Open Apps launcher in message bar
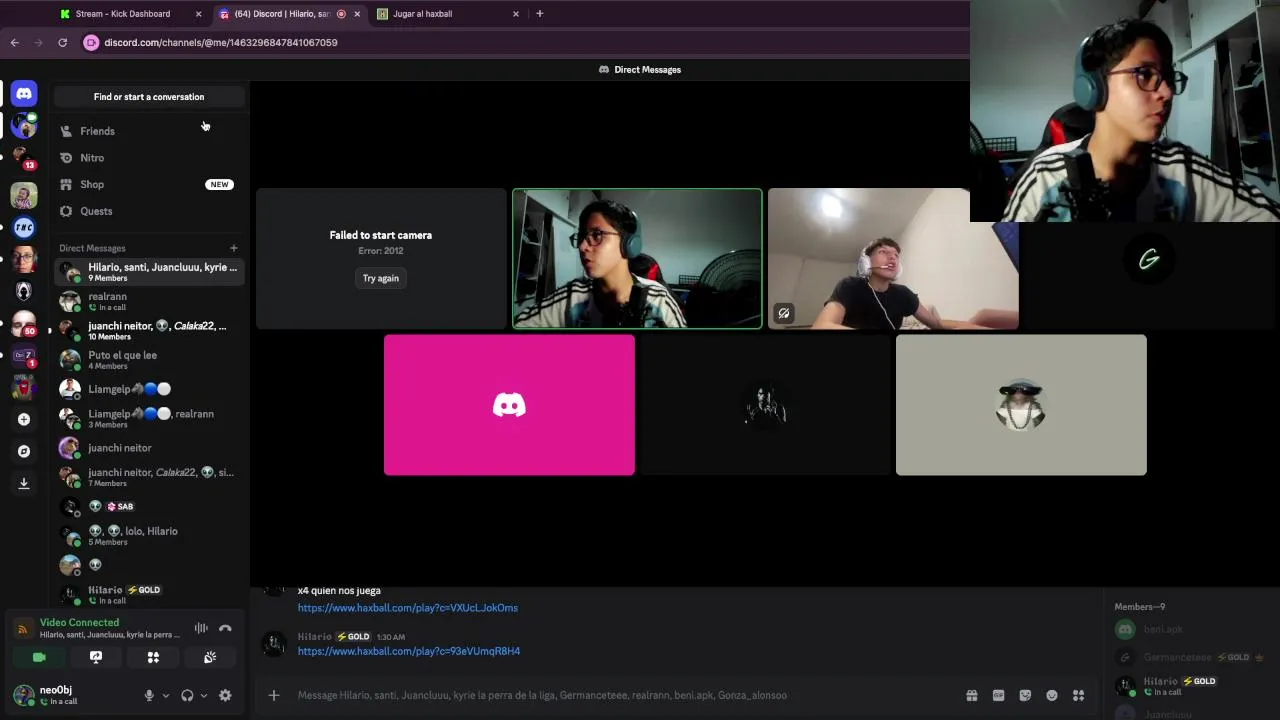The height and width of the screenshot is (720, 1280). 1078,695
